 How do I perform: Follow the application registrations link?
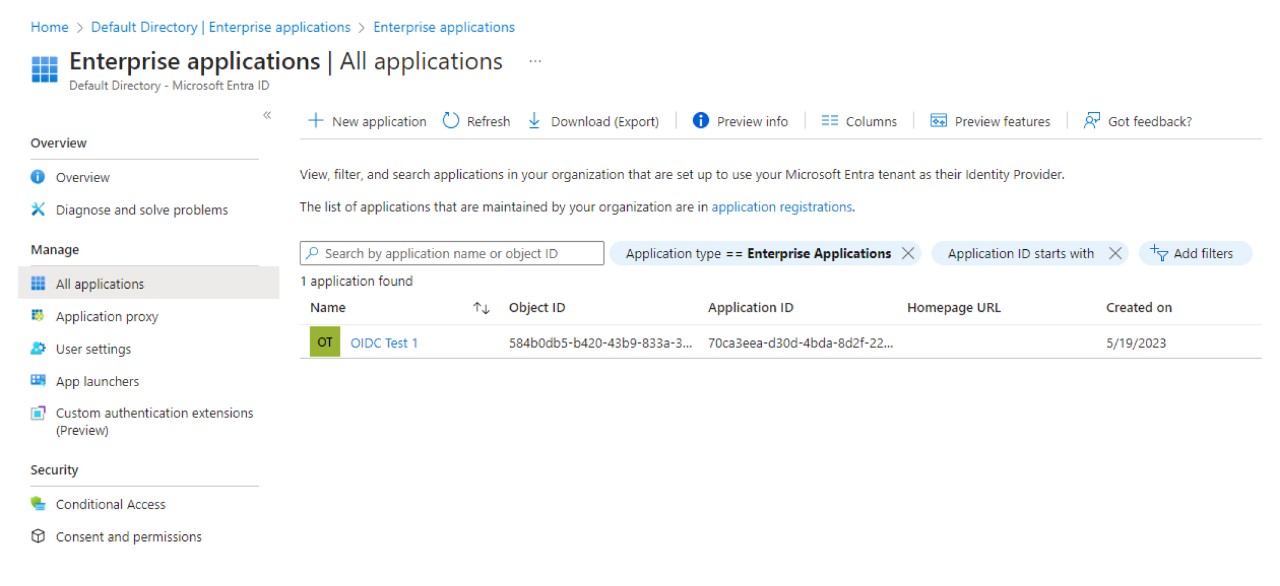tap(781, 207)
